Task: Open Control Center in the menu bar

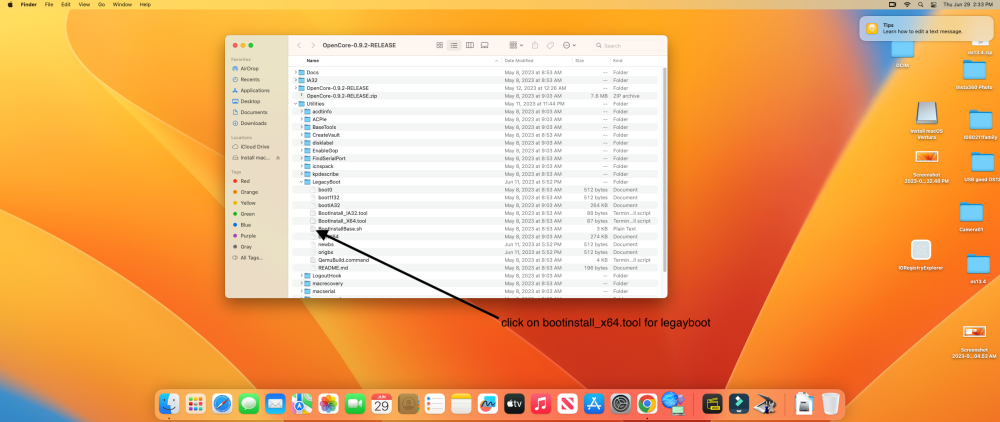Action: (x=933, y=4)
